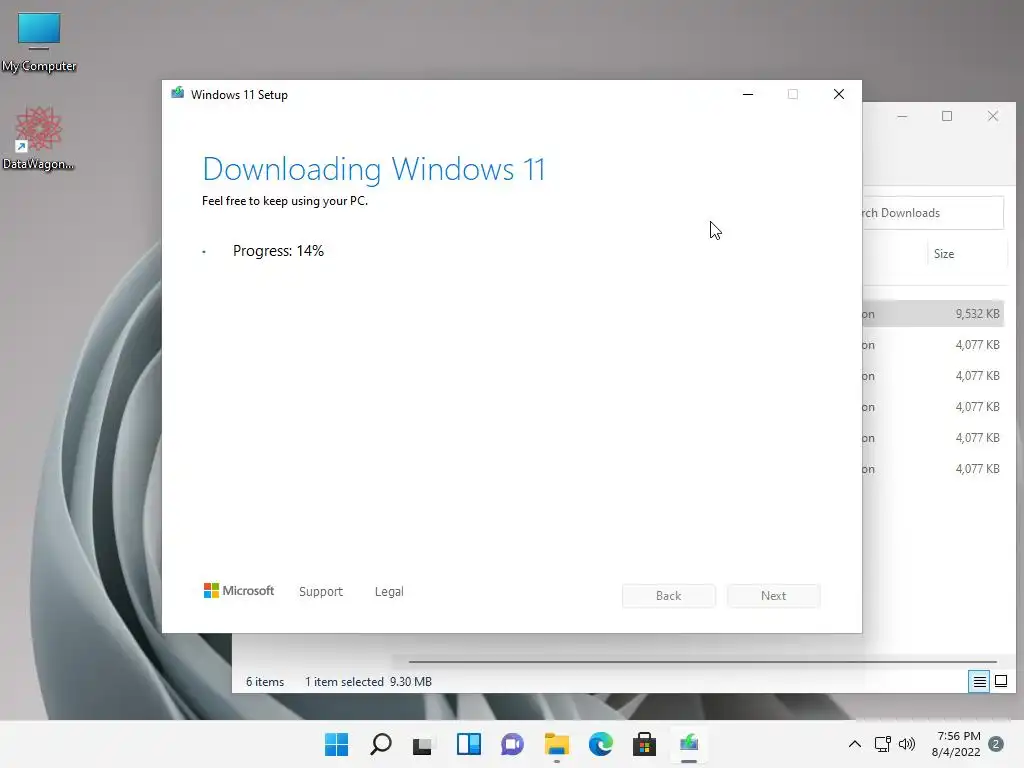Open the Legal link
Viewport: 1024px width, 768px height.
pyautogui.click(x=389, y=592)
